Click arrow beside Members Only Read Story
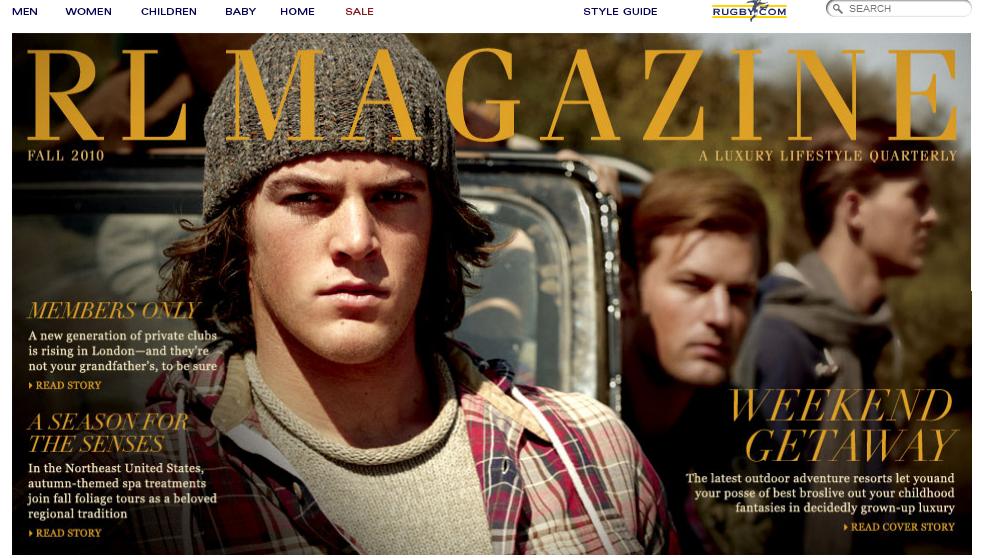This screenshot has height=558, width=981. coord(31,385)
